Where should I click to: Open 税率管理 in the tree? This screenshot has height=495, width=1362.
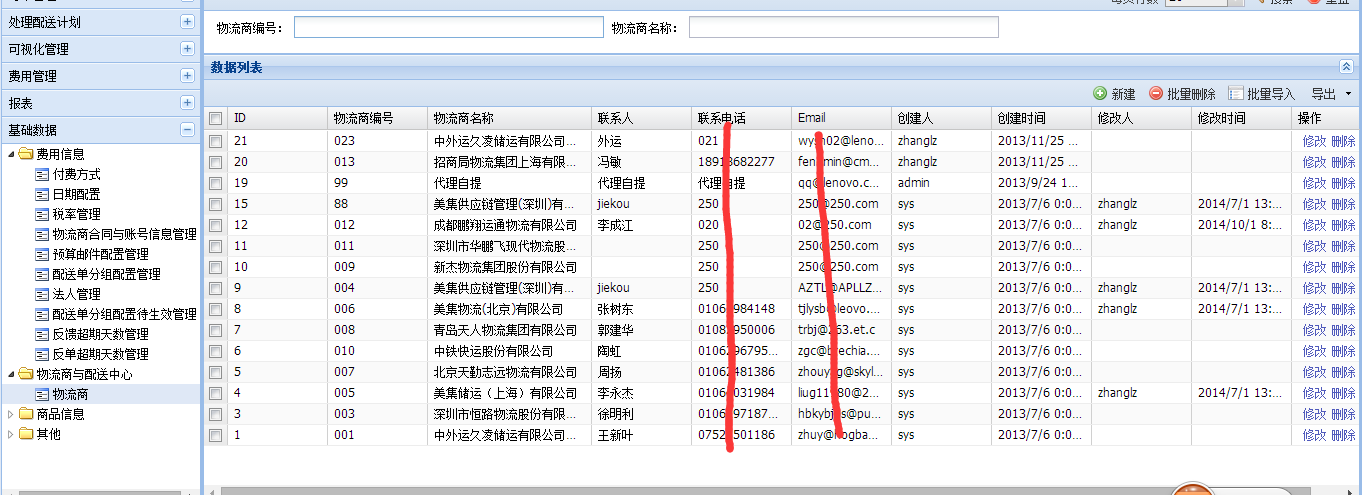(x=76, y=214)
